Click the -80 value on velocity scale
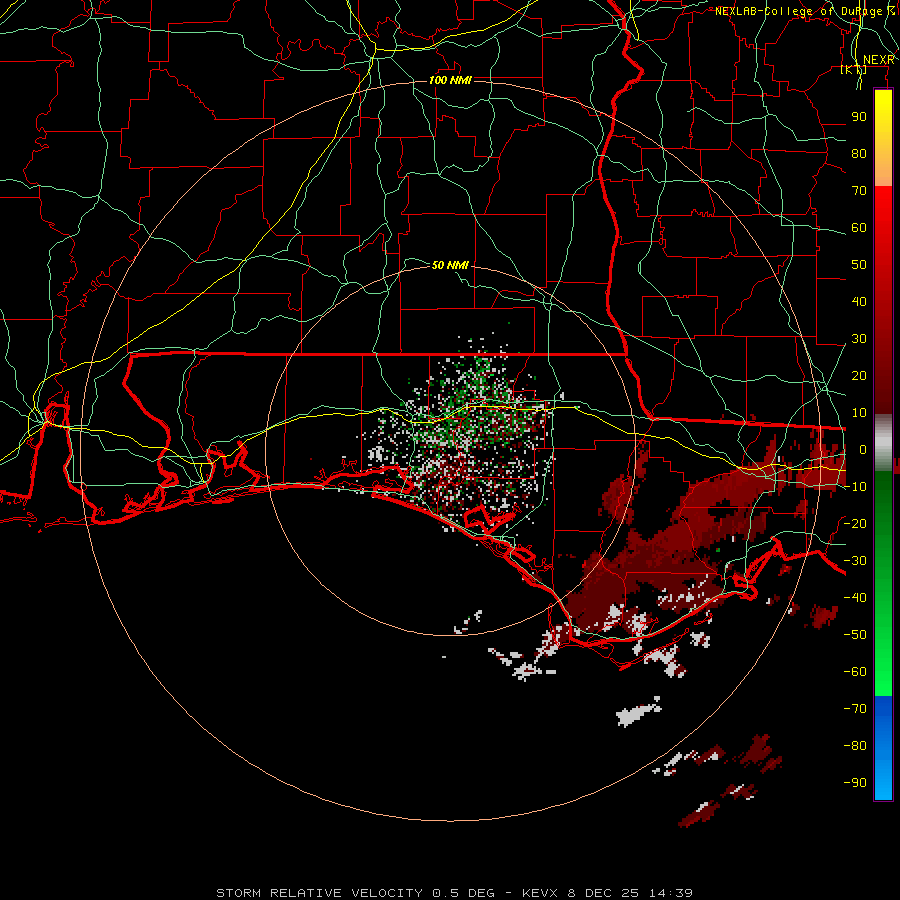900x900 pixels. [855, 746]
